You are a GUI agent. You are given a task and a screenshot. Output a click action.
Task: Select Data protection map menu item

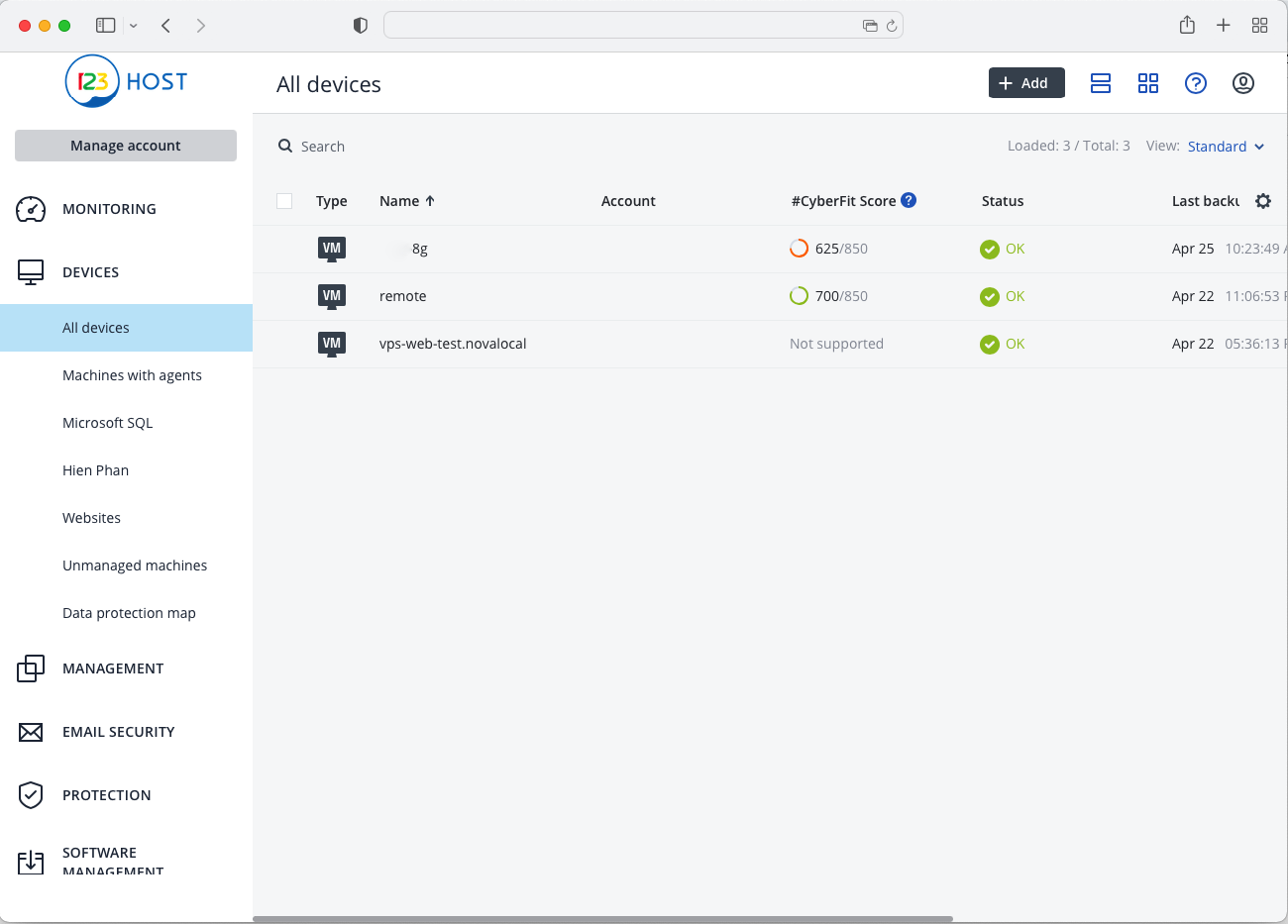click(129, 613)
